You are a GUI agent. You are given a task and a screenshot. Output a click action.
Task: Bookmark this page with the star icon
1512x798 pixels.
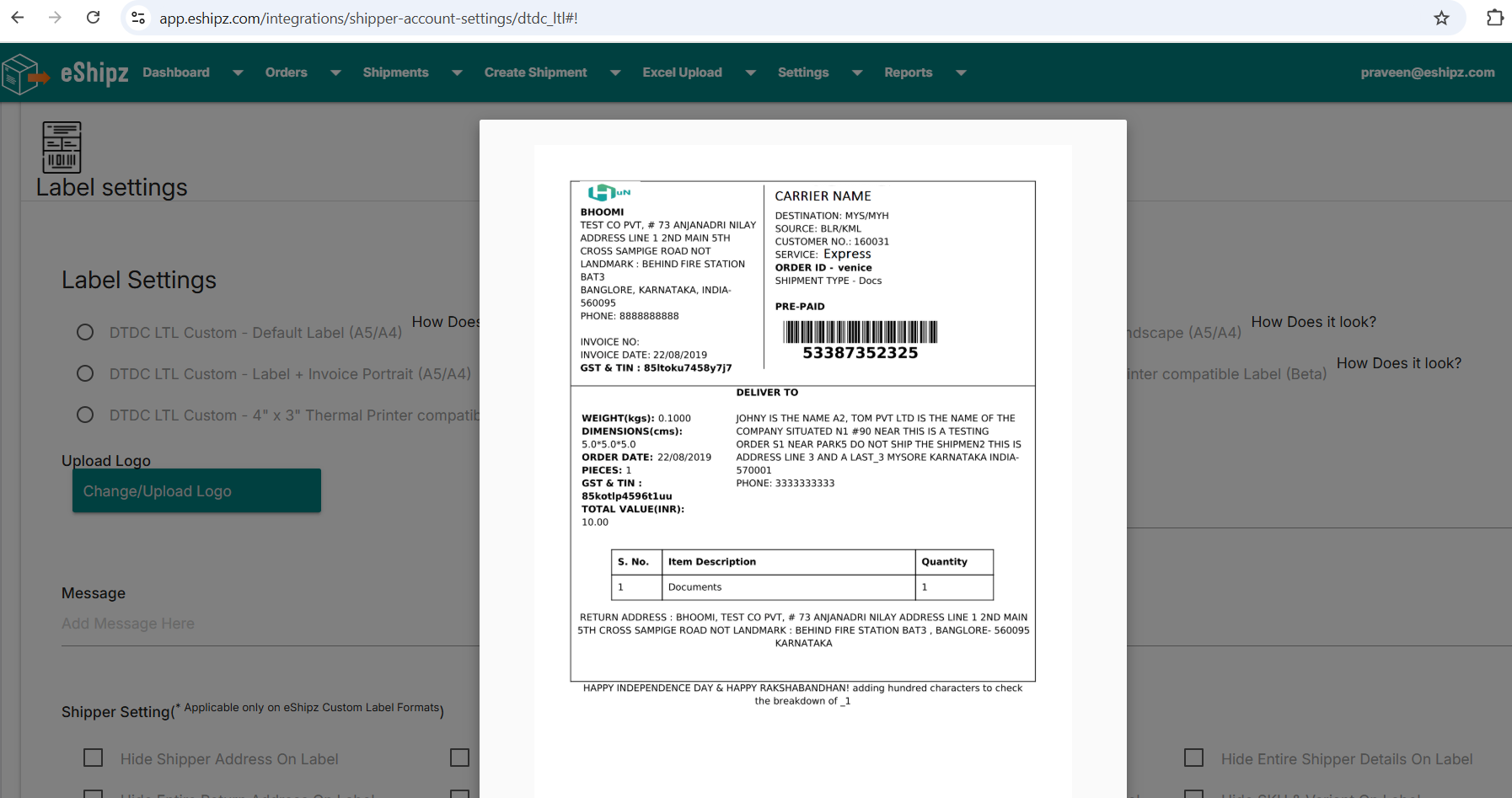click(1441, 18)
